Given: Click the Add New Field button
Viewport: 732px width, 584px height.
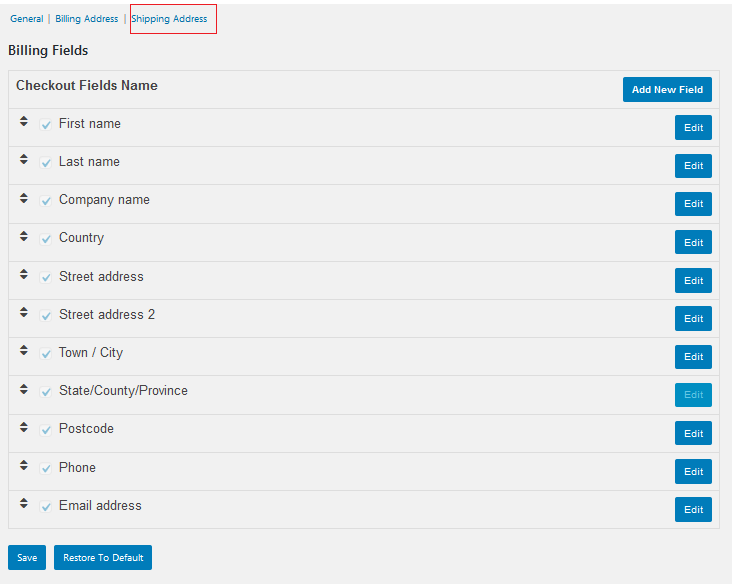Looking at the screenshot, I should [667, 89].
